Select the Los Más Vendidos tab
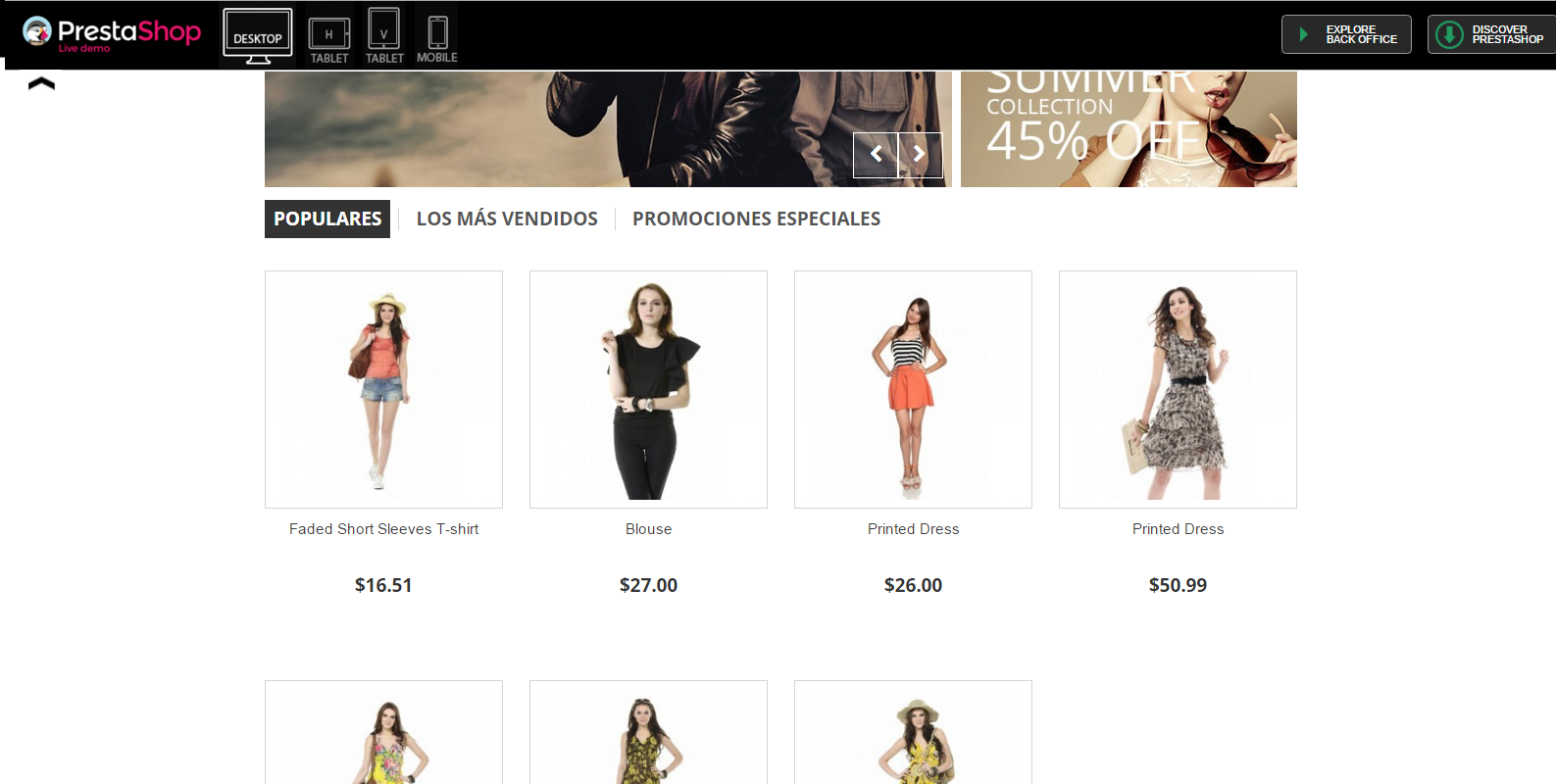The image size is (1556, 784). click(507, 219)
